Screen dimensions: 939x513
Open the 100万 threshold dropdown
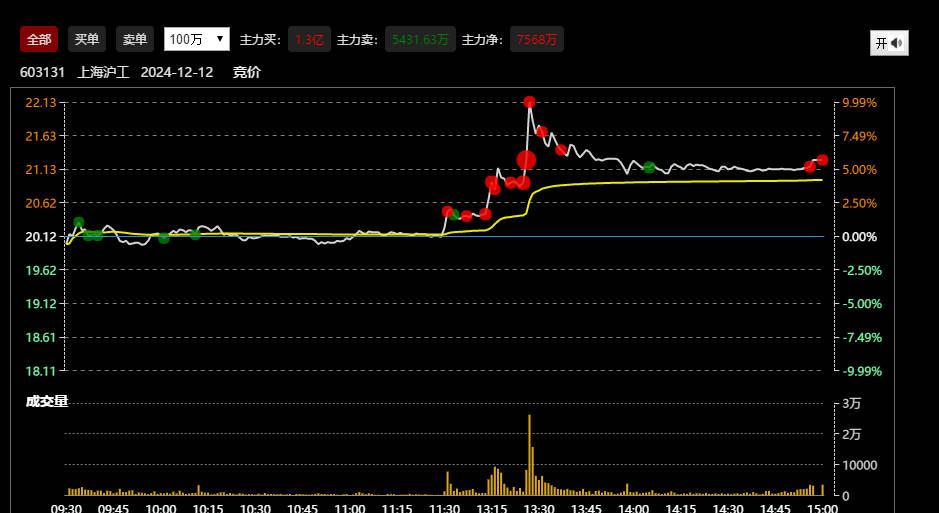pyautogui.click(x=196, y=39)
